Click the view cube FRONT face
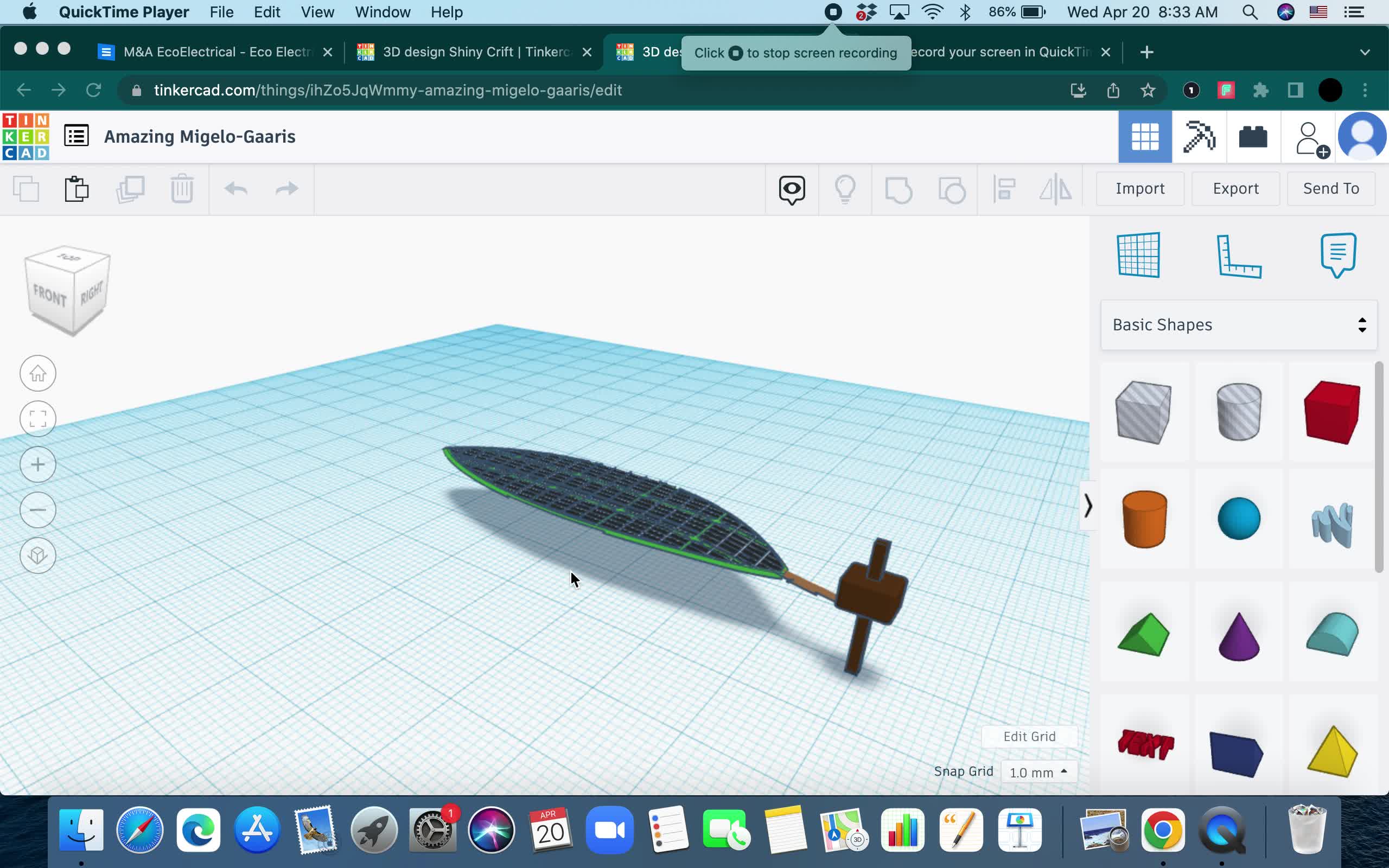 click(49, 295)
